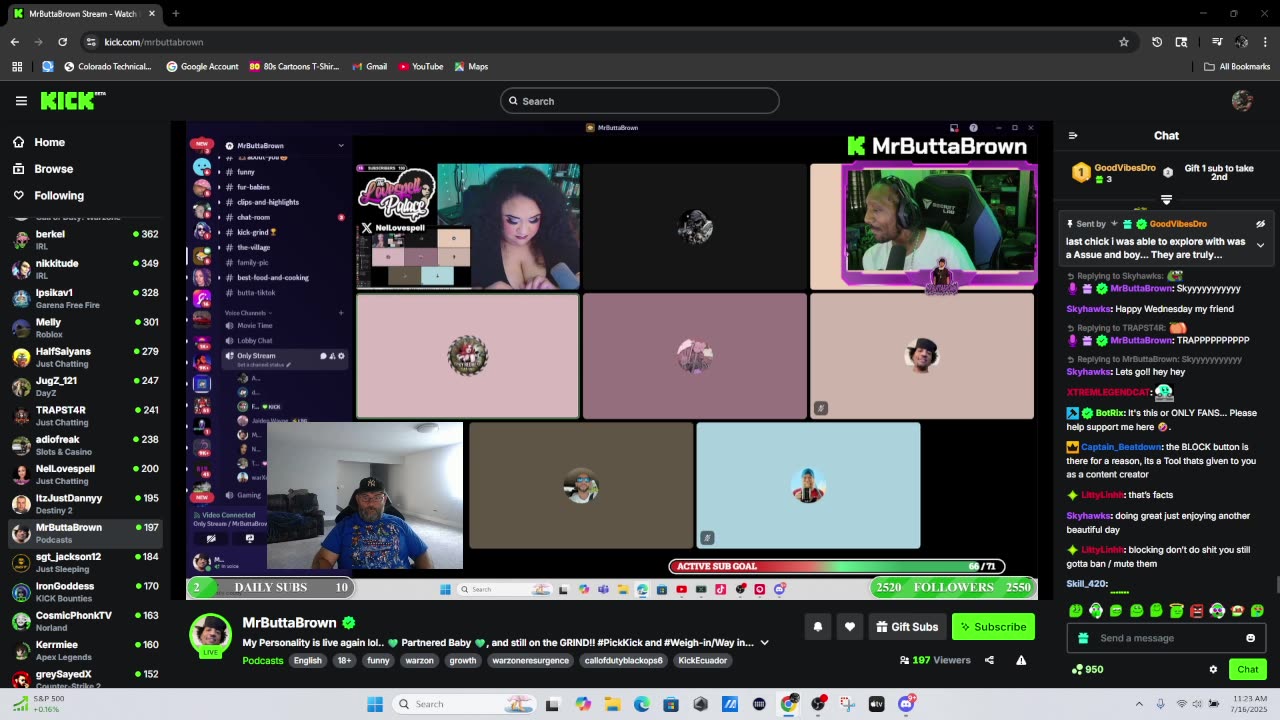Click the Gift Subs button
This screenshot has width=1280, height=720.
tap(907, 627)
